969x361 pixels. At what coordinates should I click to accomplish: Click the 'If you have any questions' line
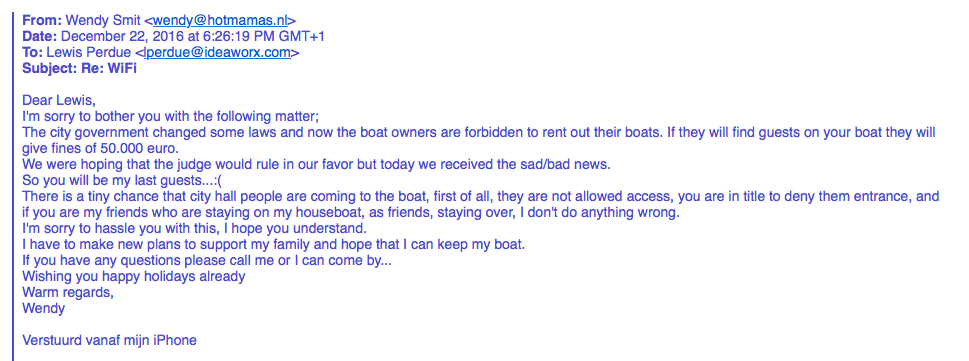pyautogui.click(x=207, y=260)
